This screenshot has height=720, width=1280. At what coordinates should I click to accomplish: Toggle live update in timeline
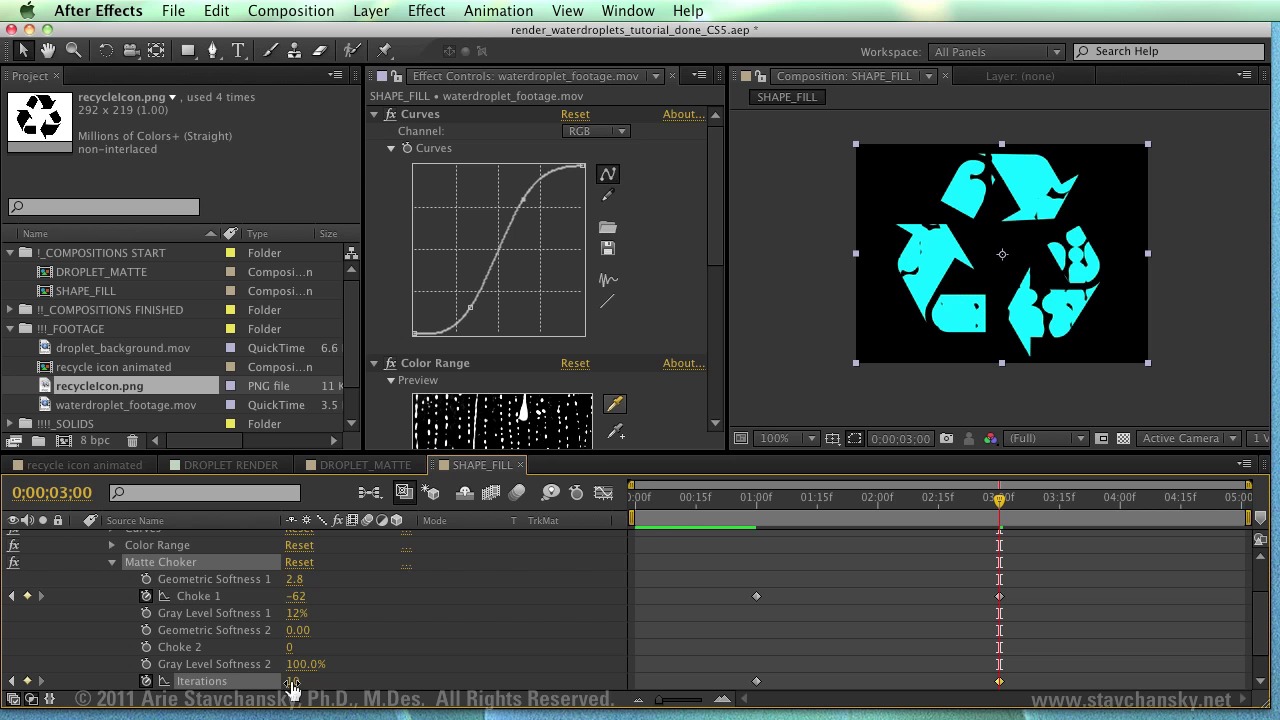point(404,492)
